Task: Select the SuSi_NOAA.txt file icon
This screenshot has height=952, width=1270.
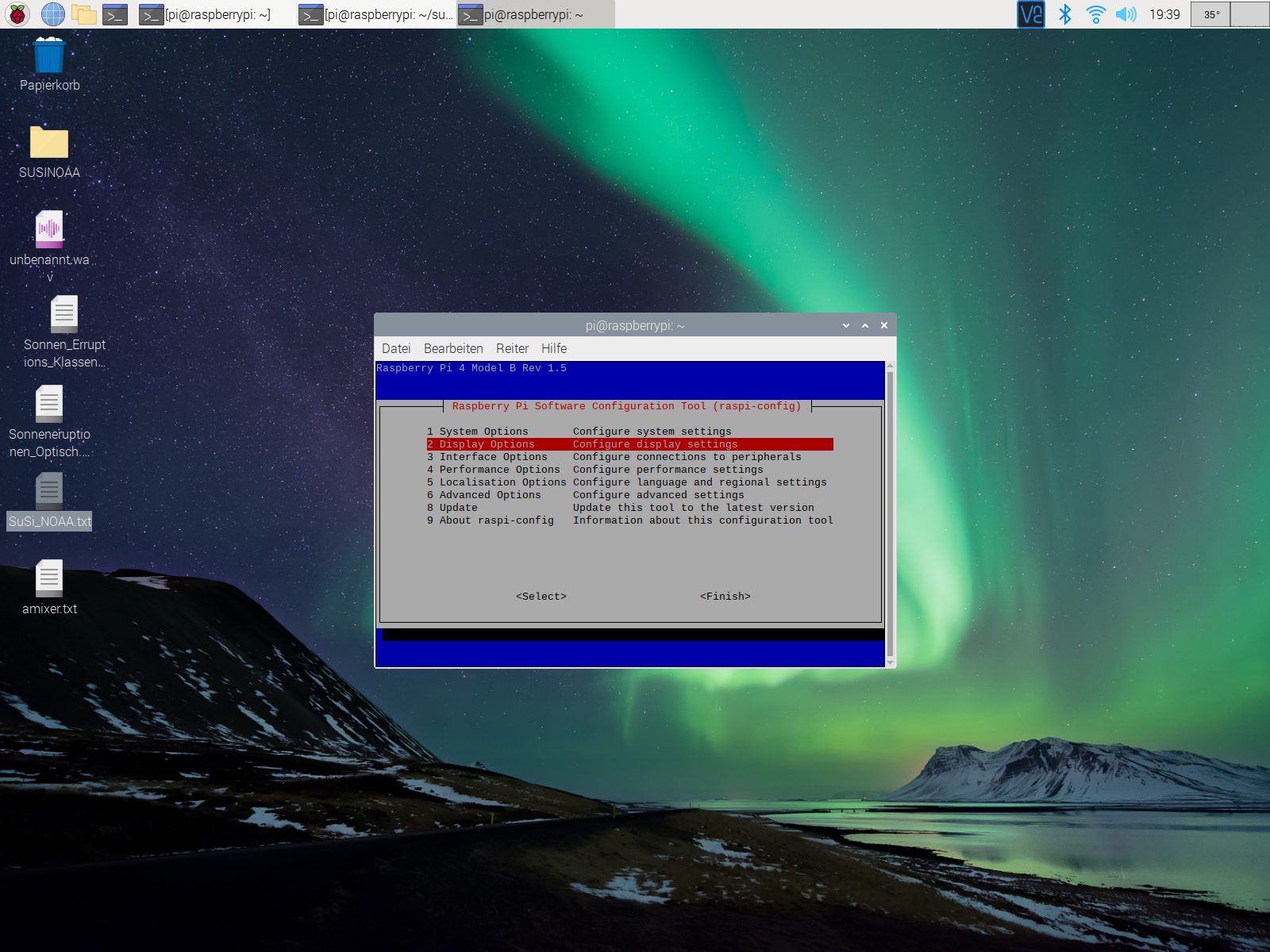Action: point(49,501)
